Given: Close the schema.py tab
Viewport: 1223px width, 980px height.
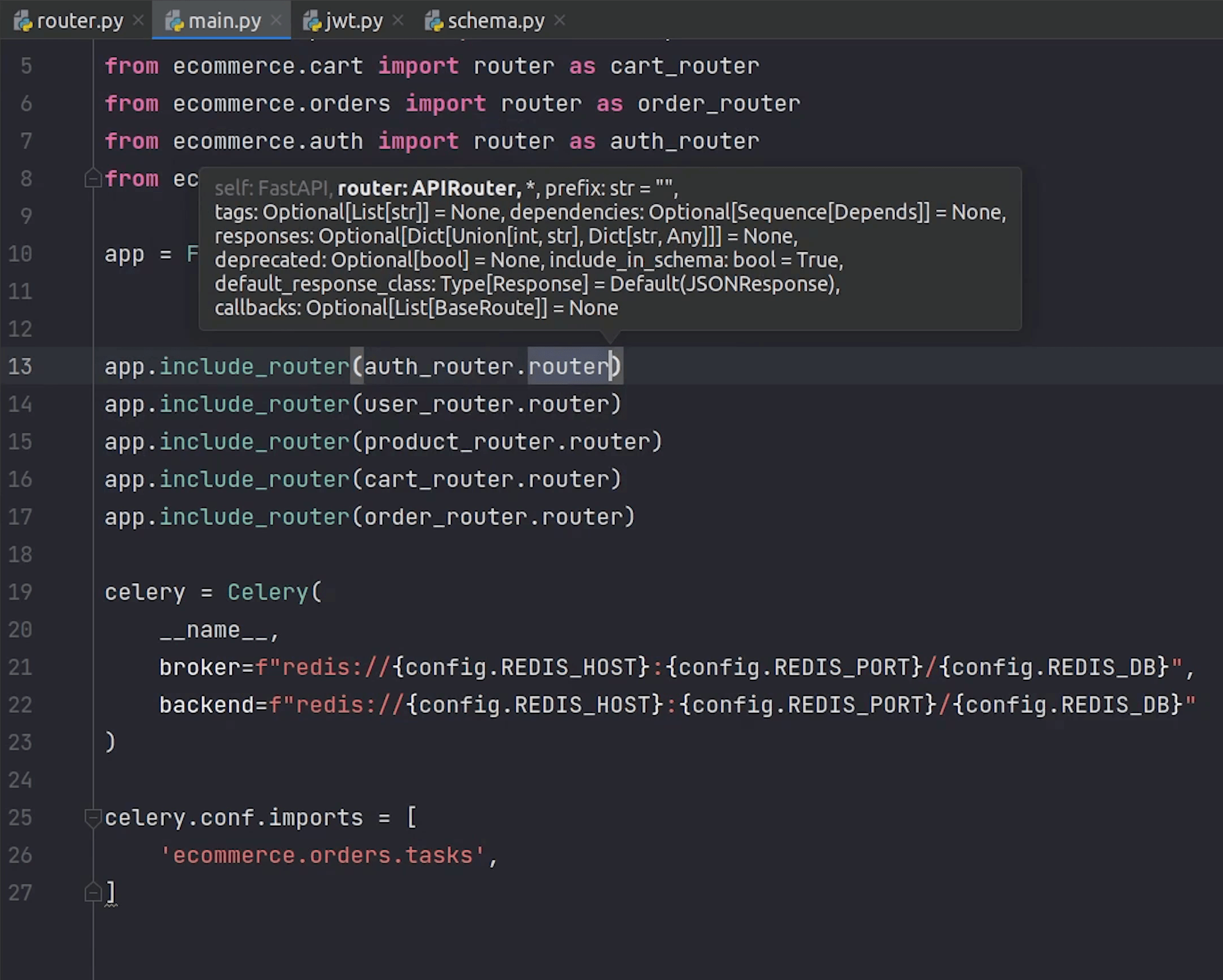Looking at the screenshot, I should pos(560,20).
